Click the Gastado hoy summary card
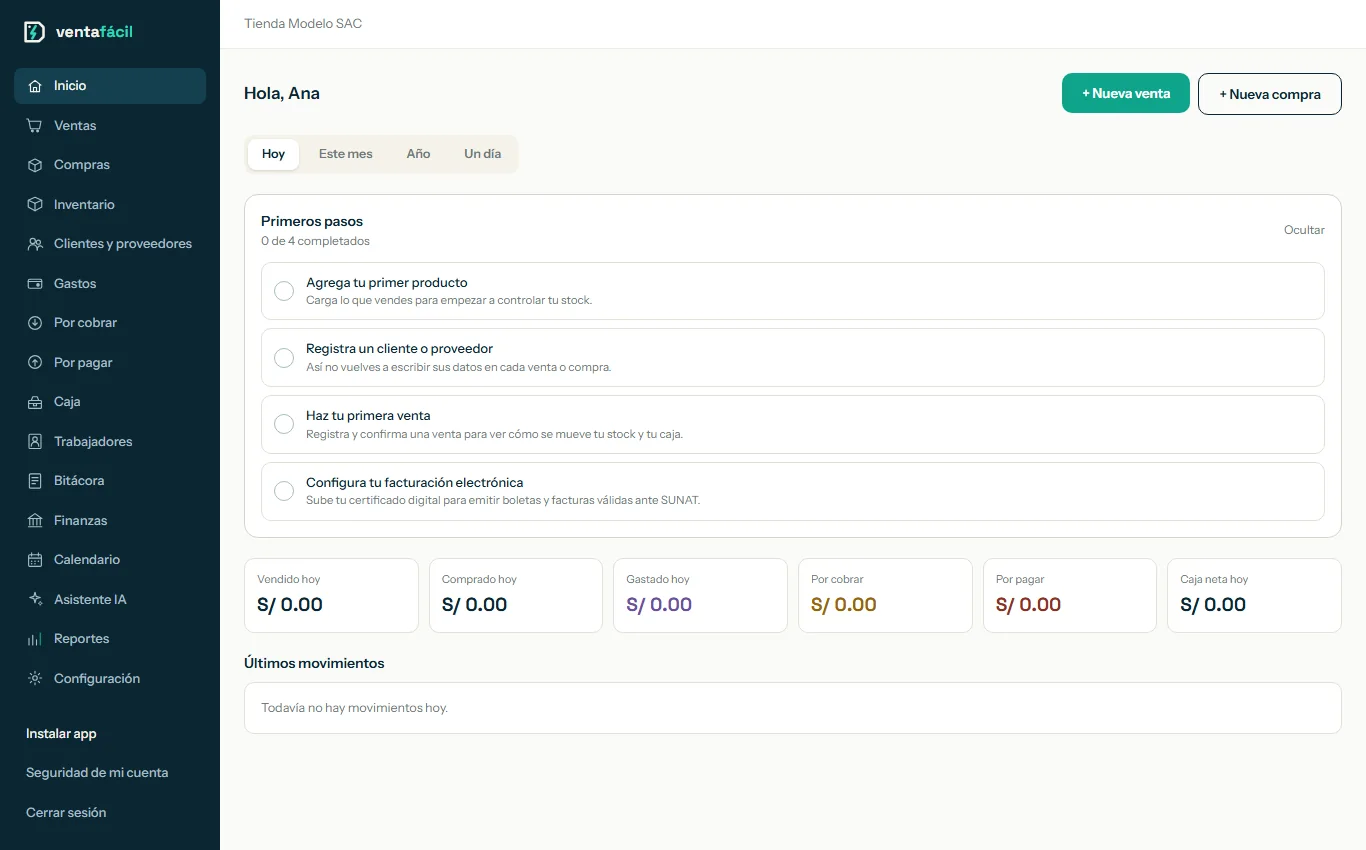 700,595
